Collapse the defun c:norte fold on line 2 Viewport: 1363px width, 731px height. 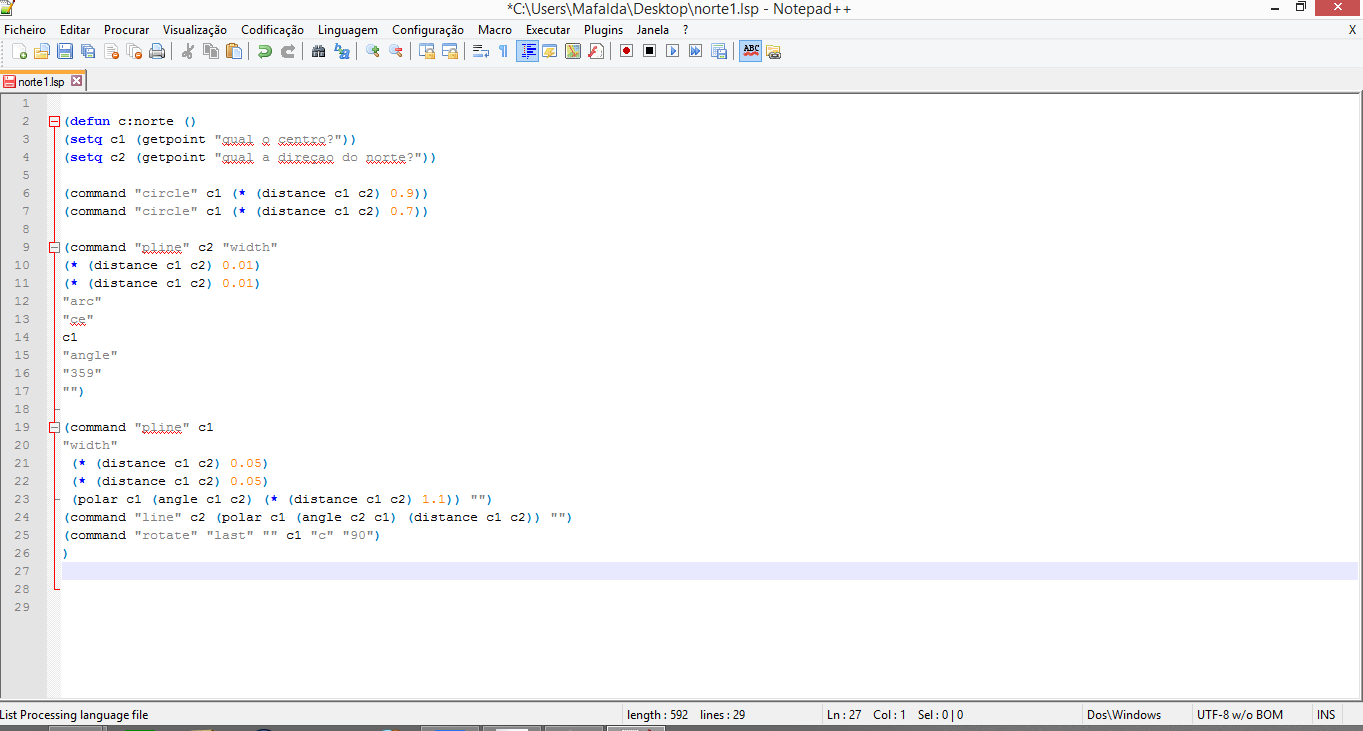pyautogui.click(x=54, y=121)
